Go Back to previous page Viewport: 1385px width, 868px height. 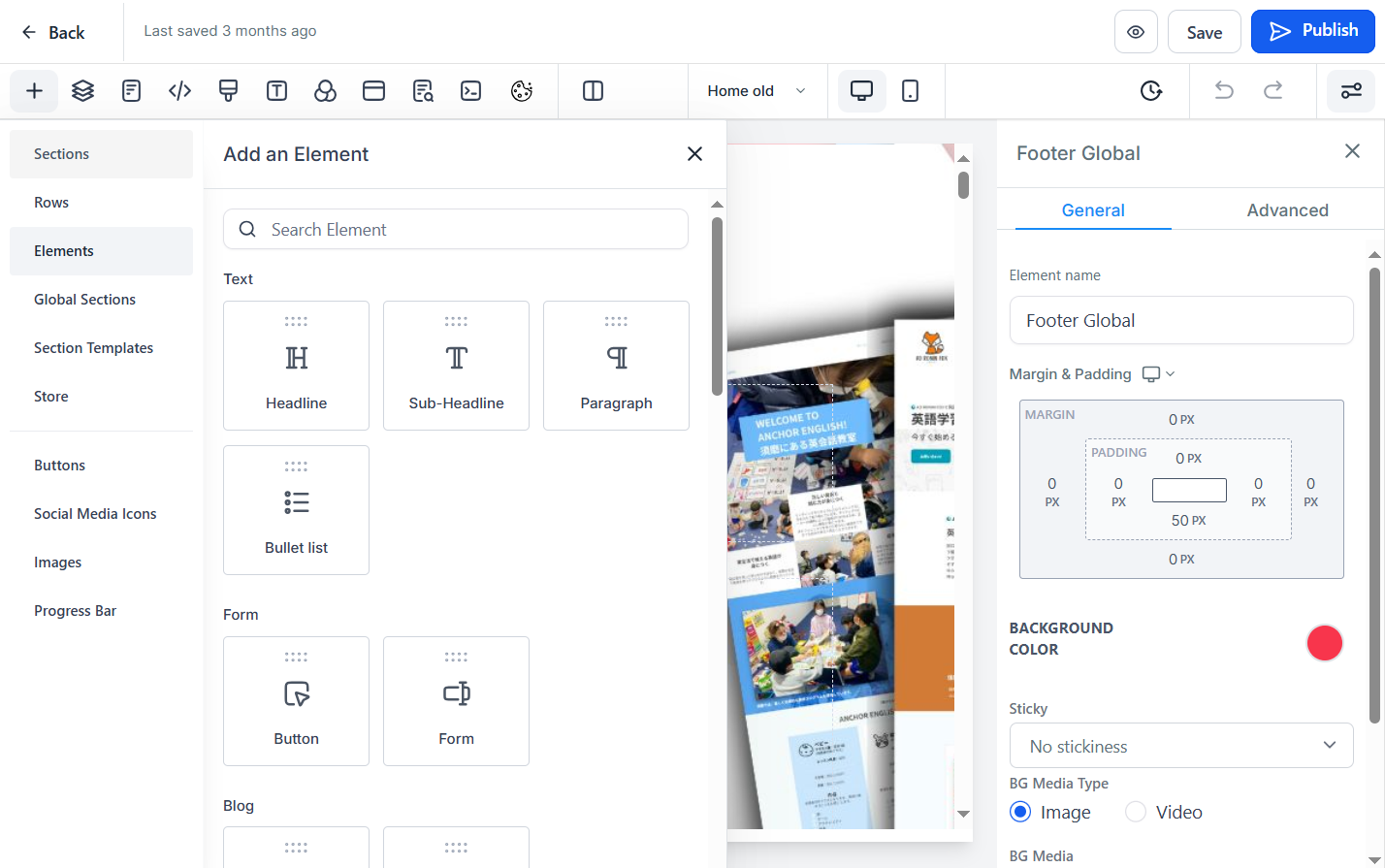coord(53,32)
